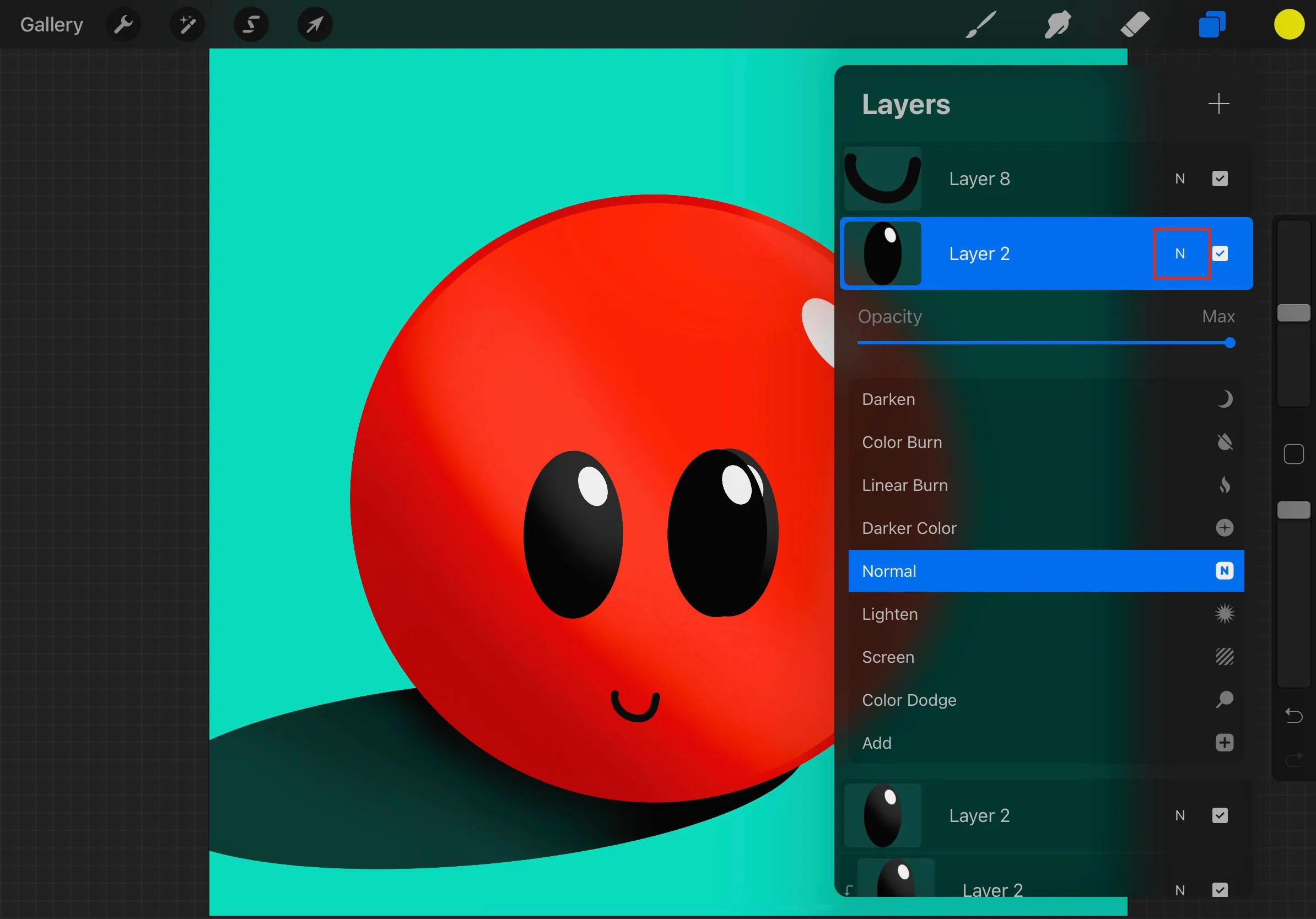
Task: Tap the Layer 8 thumbnail
Action: point(882,178)
